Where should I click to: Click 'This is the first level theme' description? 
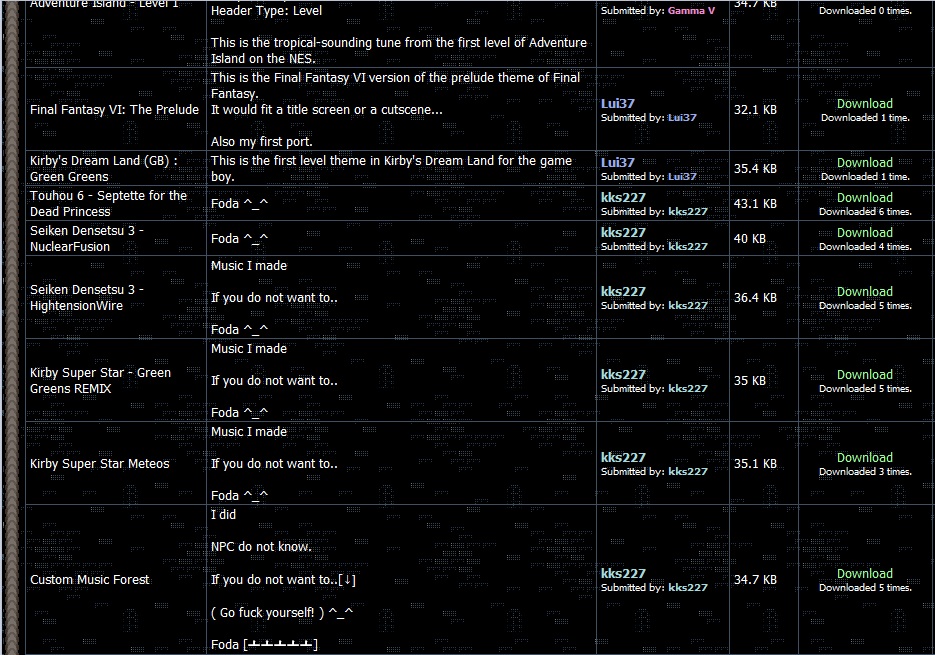(x=391, y=169)
